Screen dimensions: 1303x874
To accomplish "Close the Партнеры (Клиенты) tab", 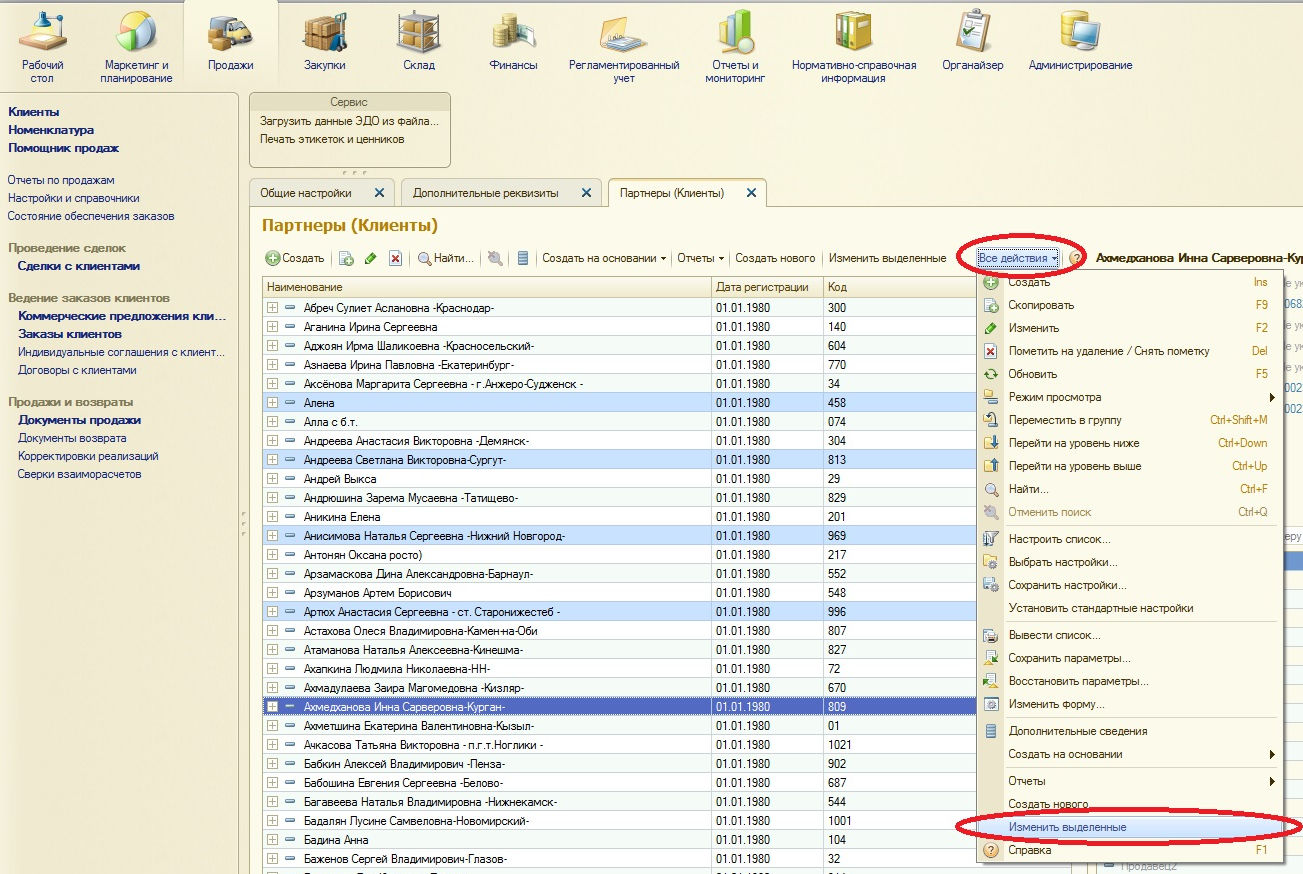I will tap(751, 193).
